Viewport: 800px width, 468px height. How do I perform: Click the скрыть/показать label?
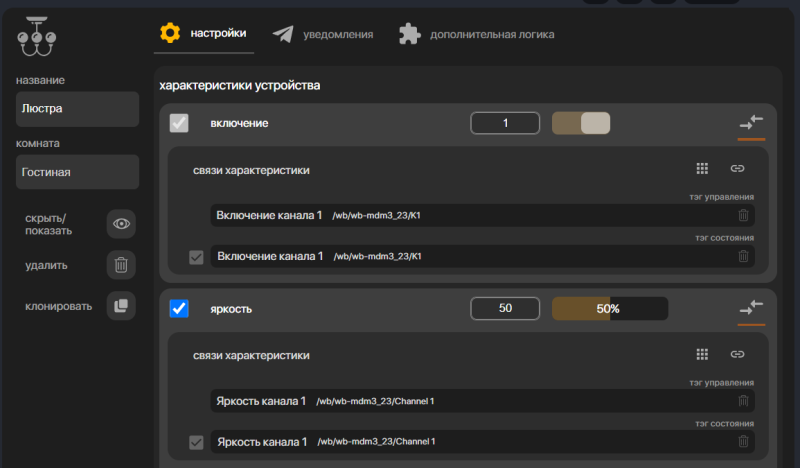tap(48, 225)
